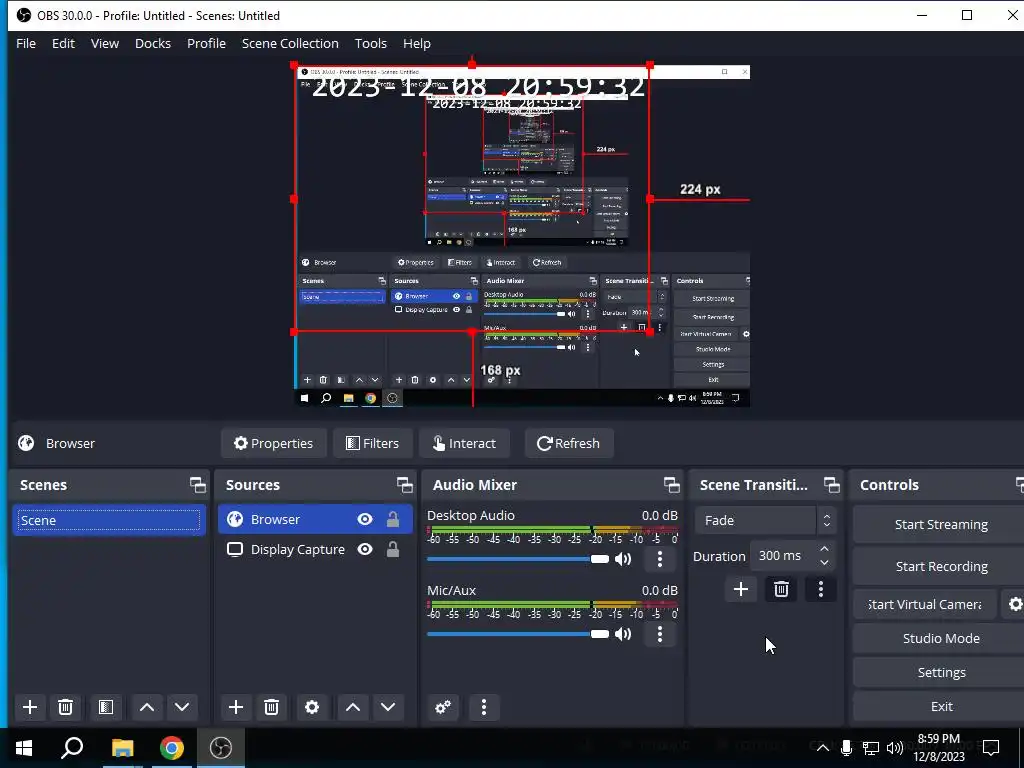Toggle visibility of Browser source
The height and width of the screenshot is (768, 1024).
coord(365,519)
